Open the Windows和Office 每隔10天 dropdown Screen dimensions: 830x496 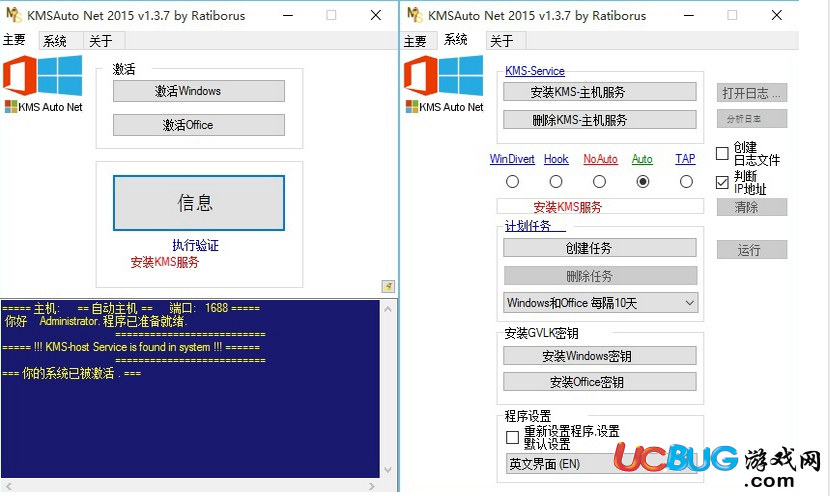click(600, 303)
